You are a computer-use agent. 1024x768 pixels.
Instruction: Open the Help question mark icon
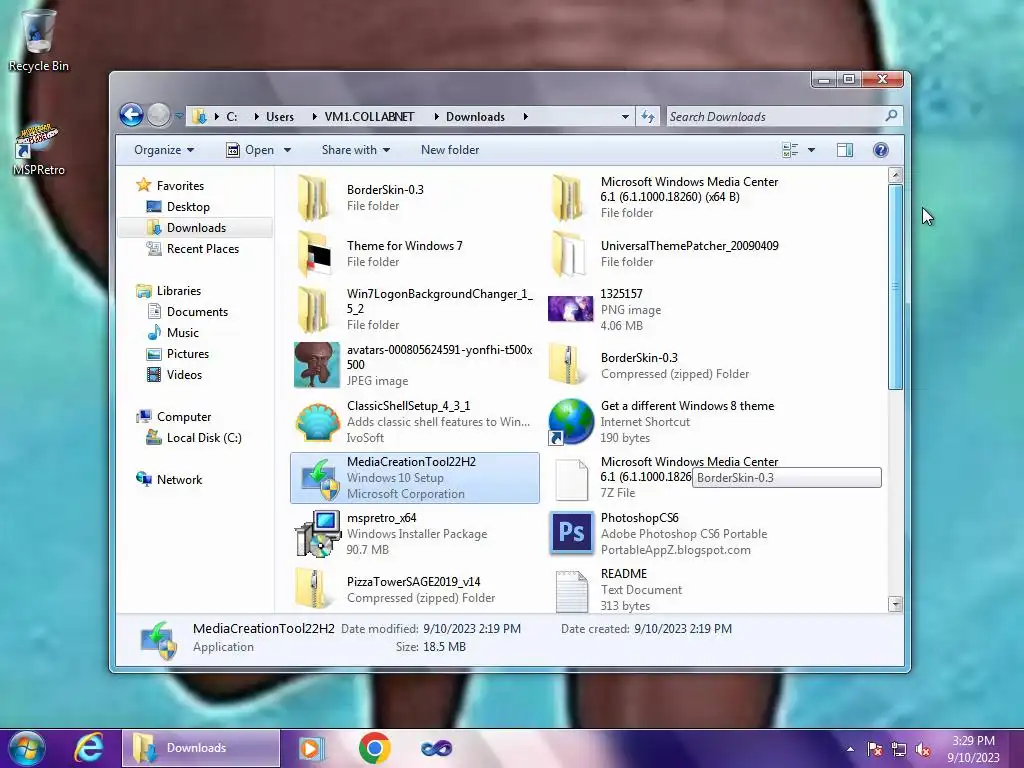(x=880, y=150)
